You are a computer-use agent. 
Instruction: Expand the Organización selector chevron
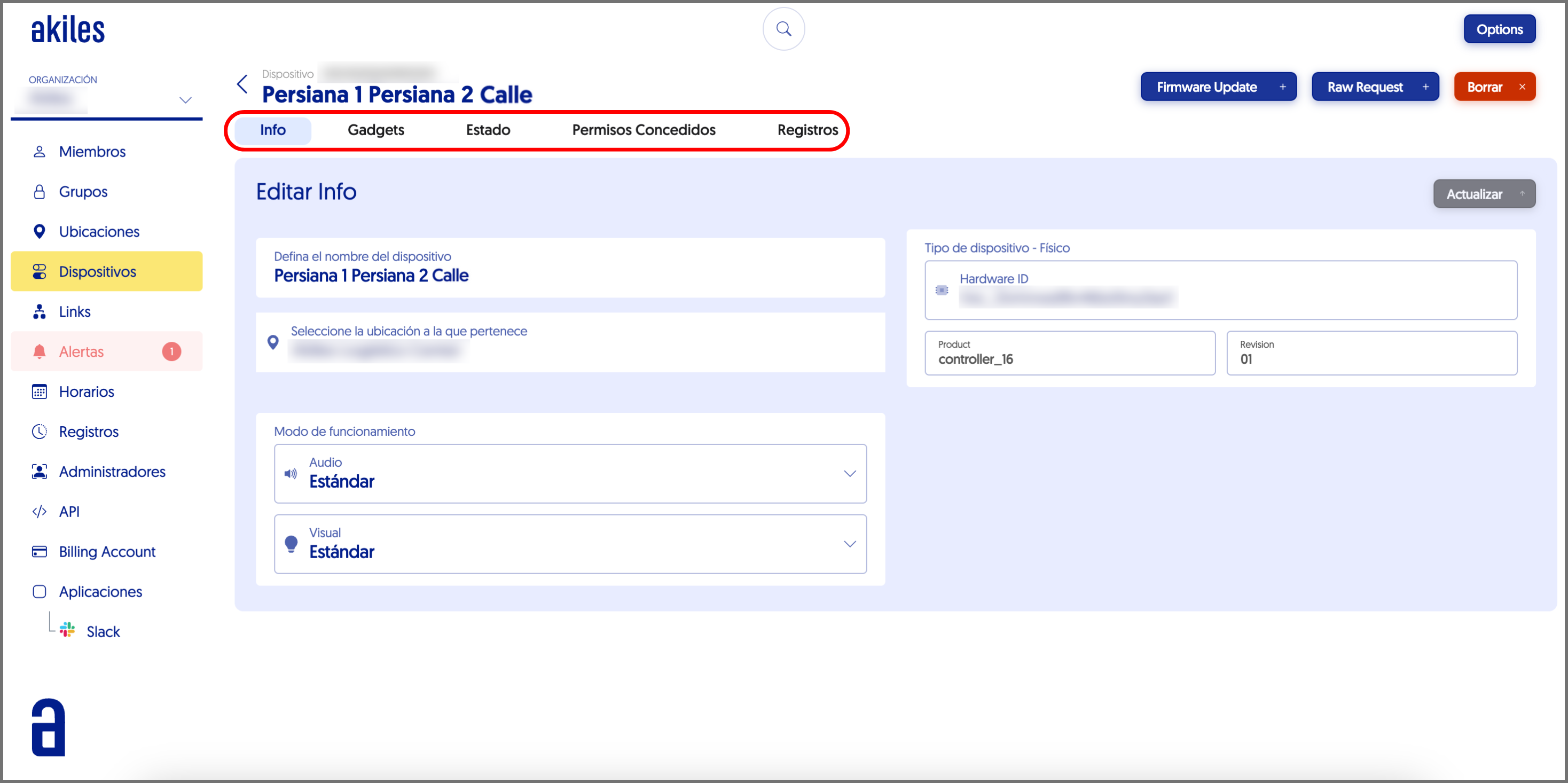(186, 100)
